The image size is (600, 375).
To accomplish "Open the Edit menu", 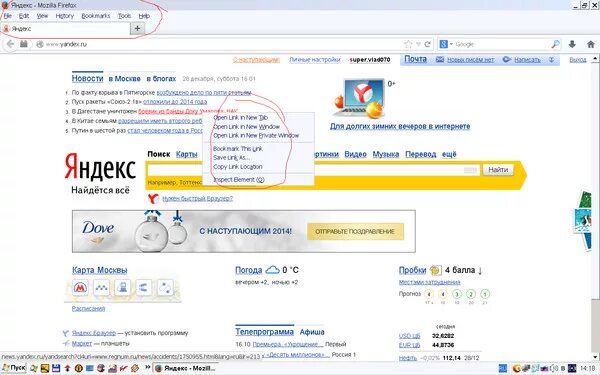I will [x=24, y=16].
